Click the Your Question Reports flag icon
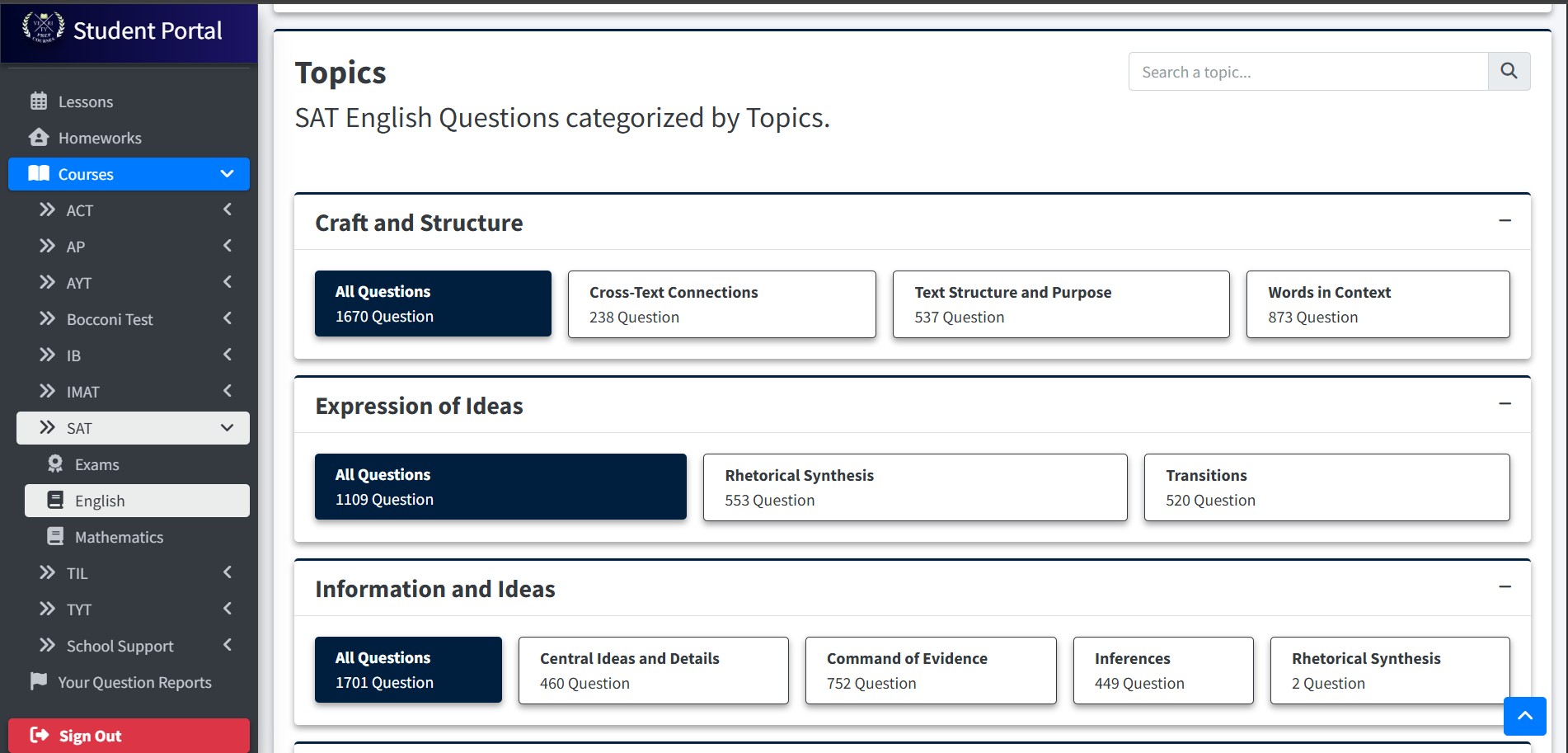Image resolution: width=1568 pixels, height=753 pixels. (39, 682)
